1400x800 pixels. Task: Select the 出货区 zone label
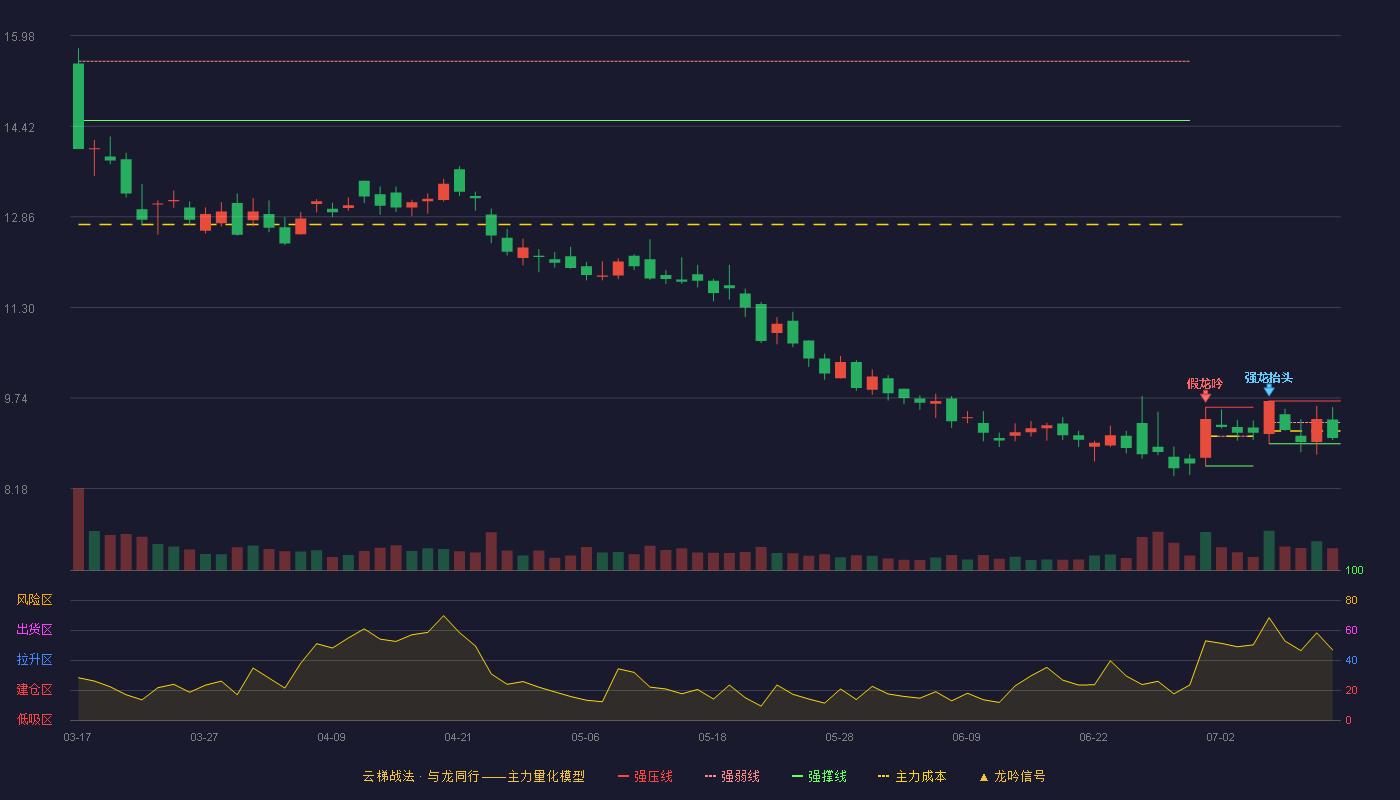[34, 630]
